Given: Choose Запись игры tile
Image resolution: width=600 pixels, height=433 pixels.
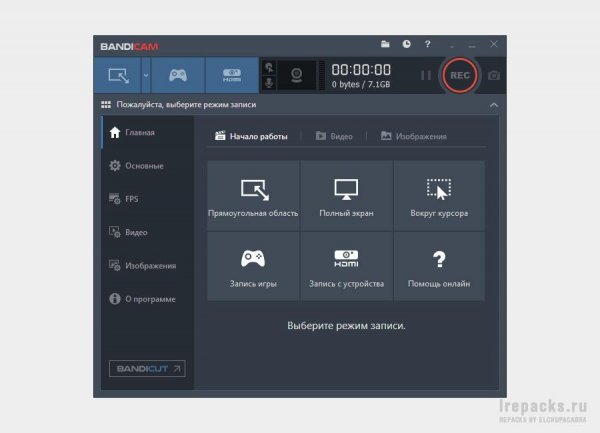Looking at the screenshot, I should pos(253,266).
